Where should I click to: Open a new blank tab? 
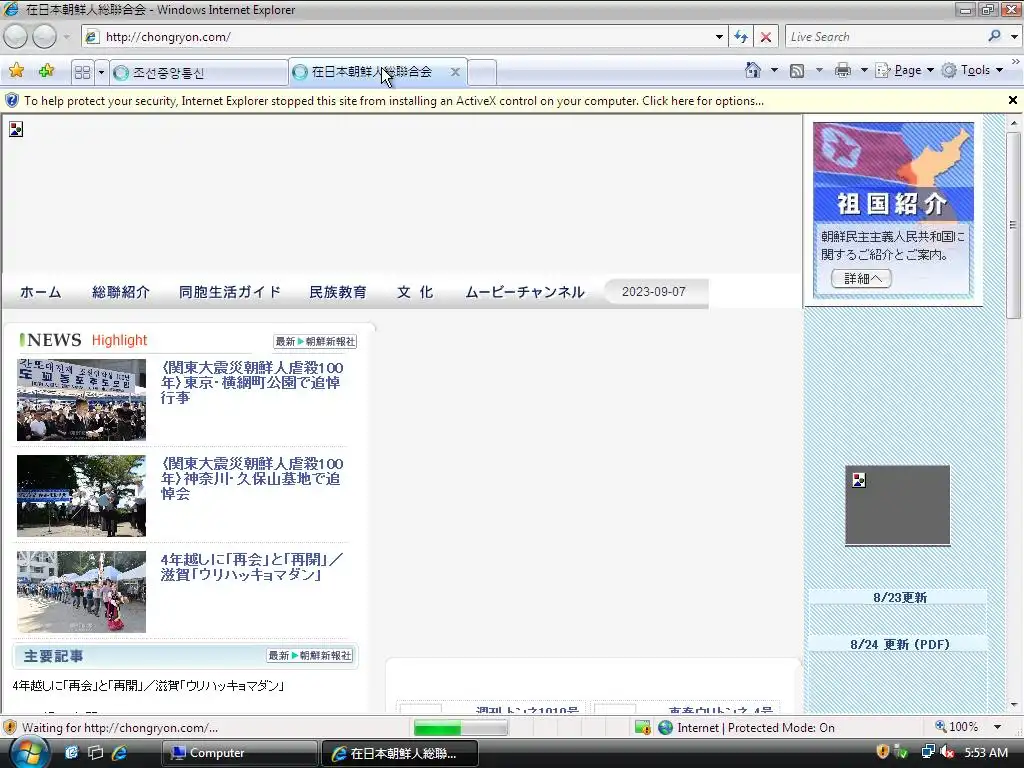[x=482, y=72]
